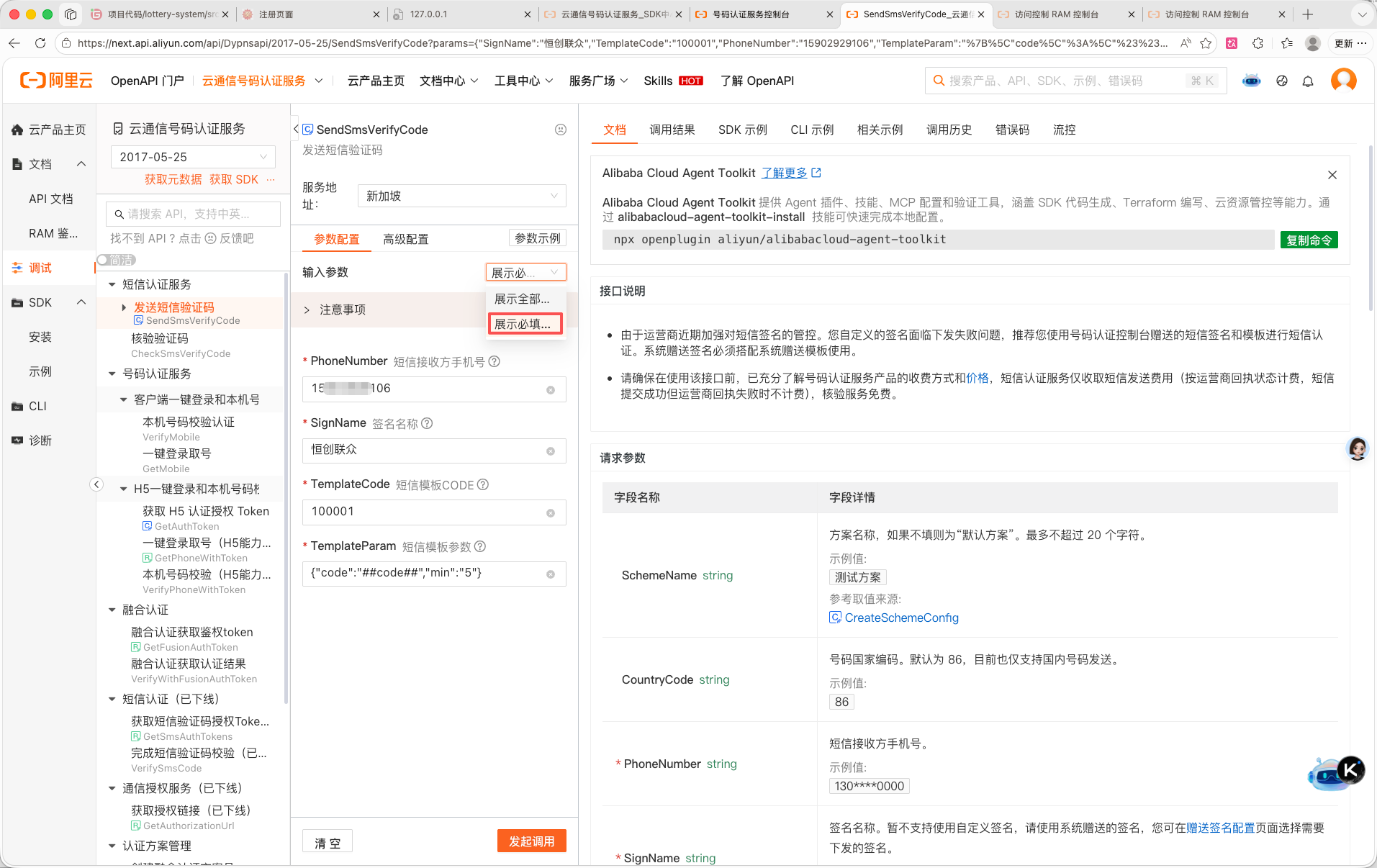
Task: Open the customer service avatar at the right edge
Action: pyautogui.click(x=1358, y=449)
